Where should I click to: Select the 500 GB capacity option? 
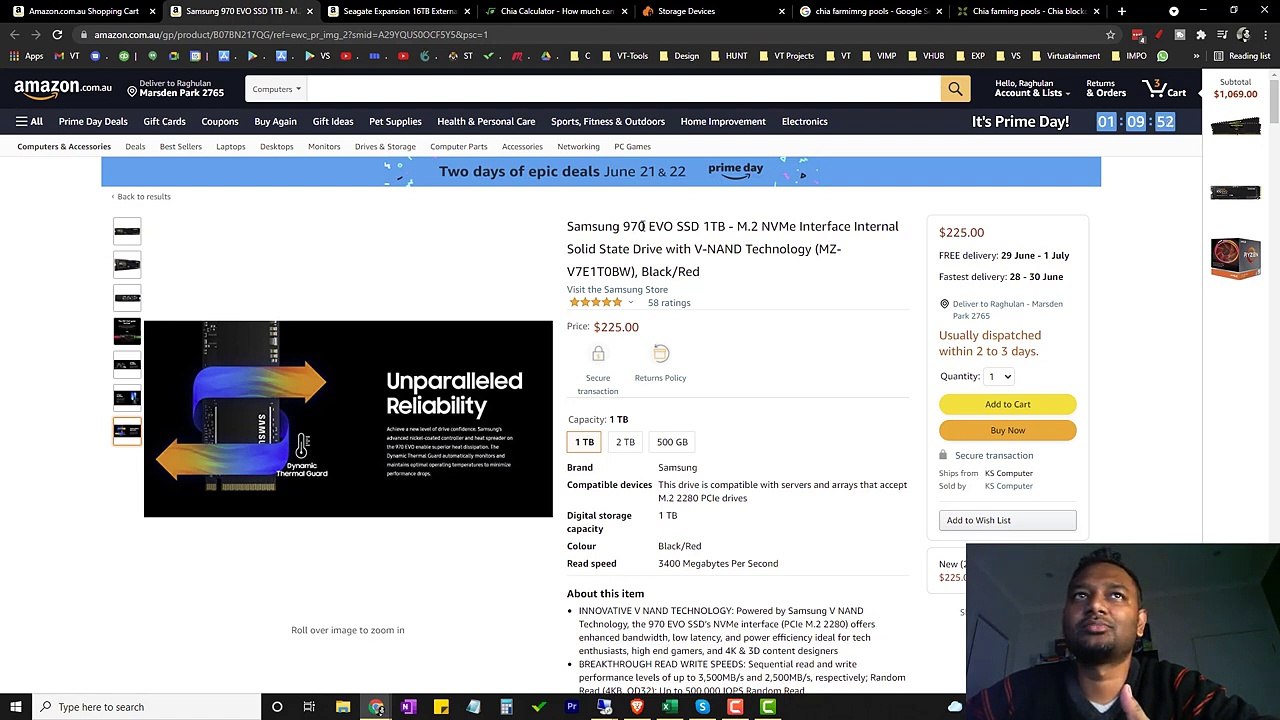(x=672, y=442)
